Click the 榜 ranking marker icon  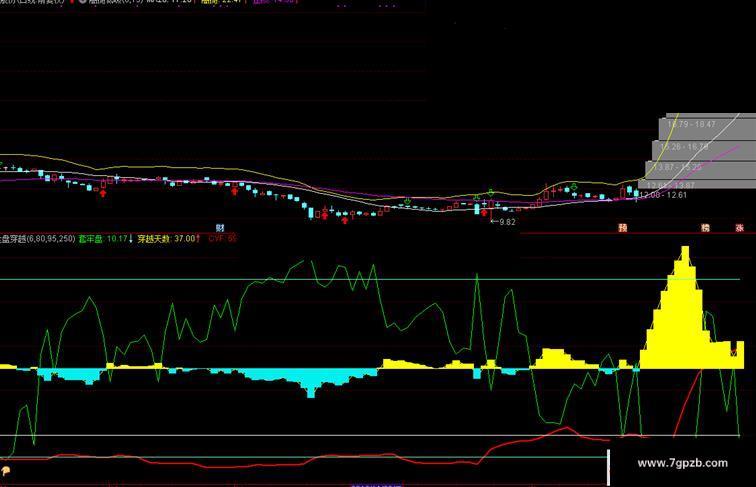[706, 228]
